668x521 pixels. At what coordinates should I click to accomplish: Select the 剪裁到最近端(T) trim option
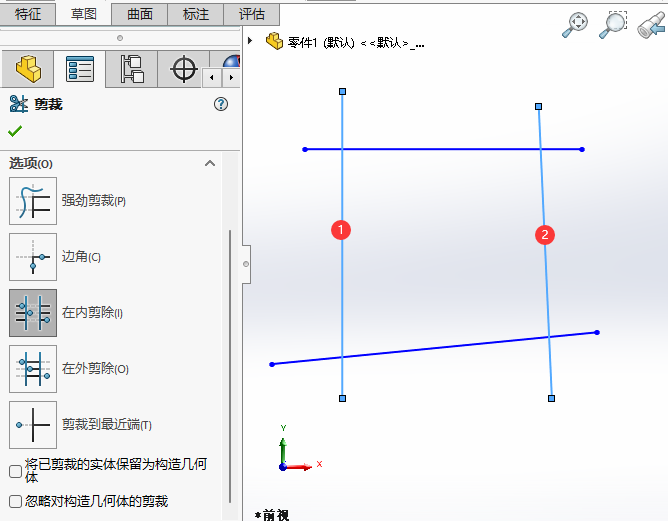(x=33, y=425)
